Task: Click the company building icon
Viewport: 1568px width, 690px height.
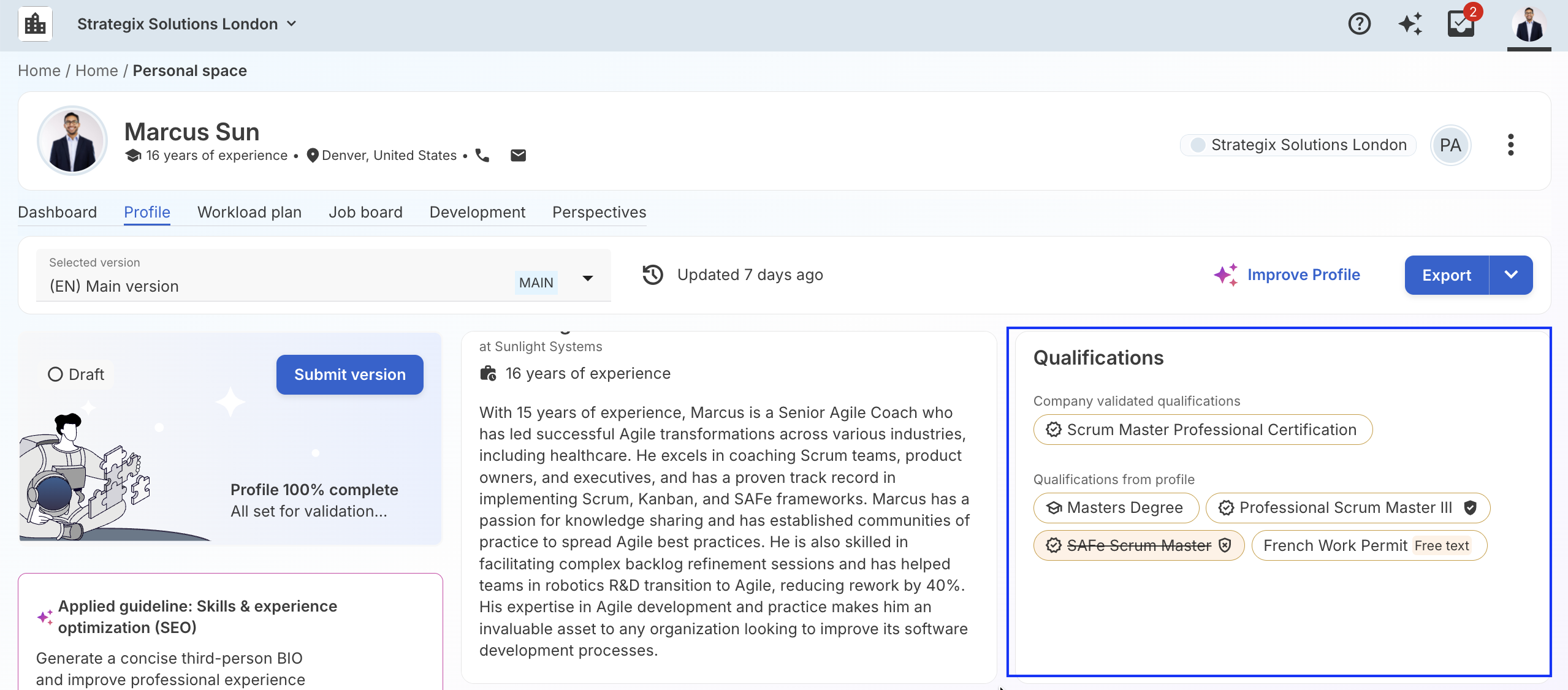Action: 35,24
